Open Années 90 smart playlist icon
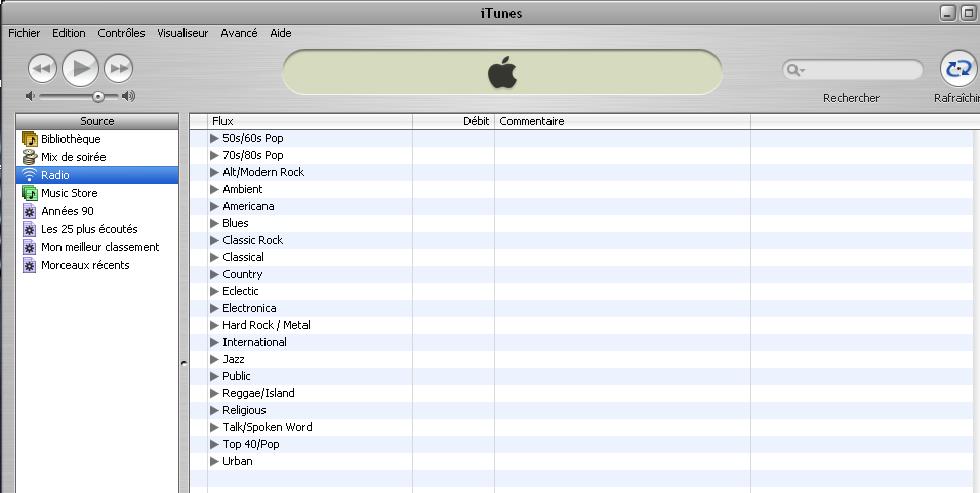The image size is (980, 493). [x=29, y=211]
